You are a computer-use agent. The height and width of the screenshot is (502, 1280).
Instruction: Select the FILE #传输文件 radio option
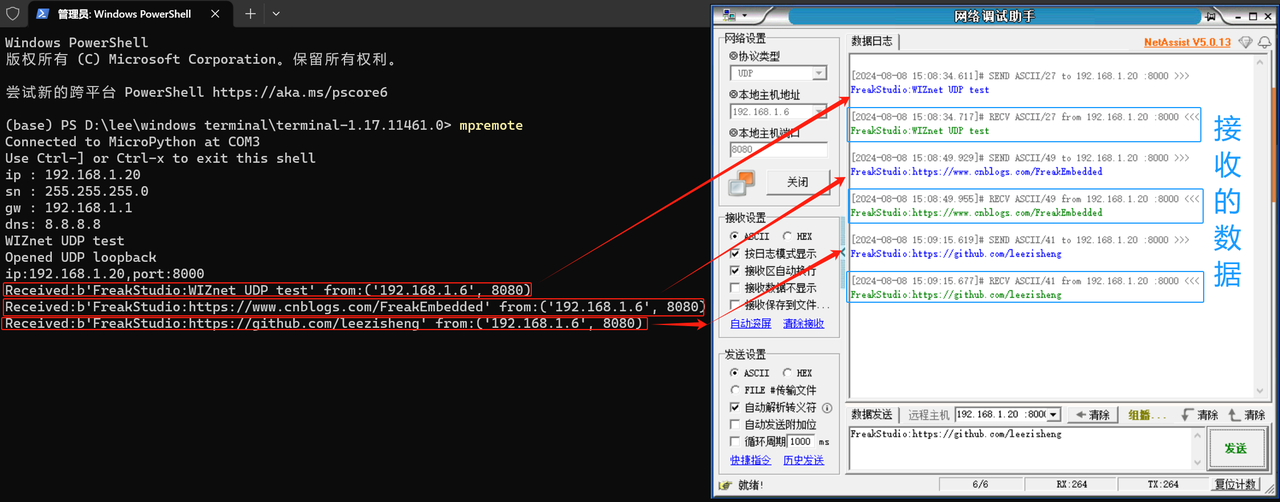774,390
